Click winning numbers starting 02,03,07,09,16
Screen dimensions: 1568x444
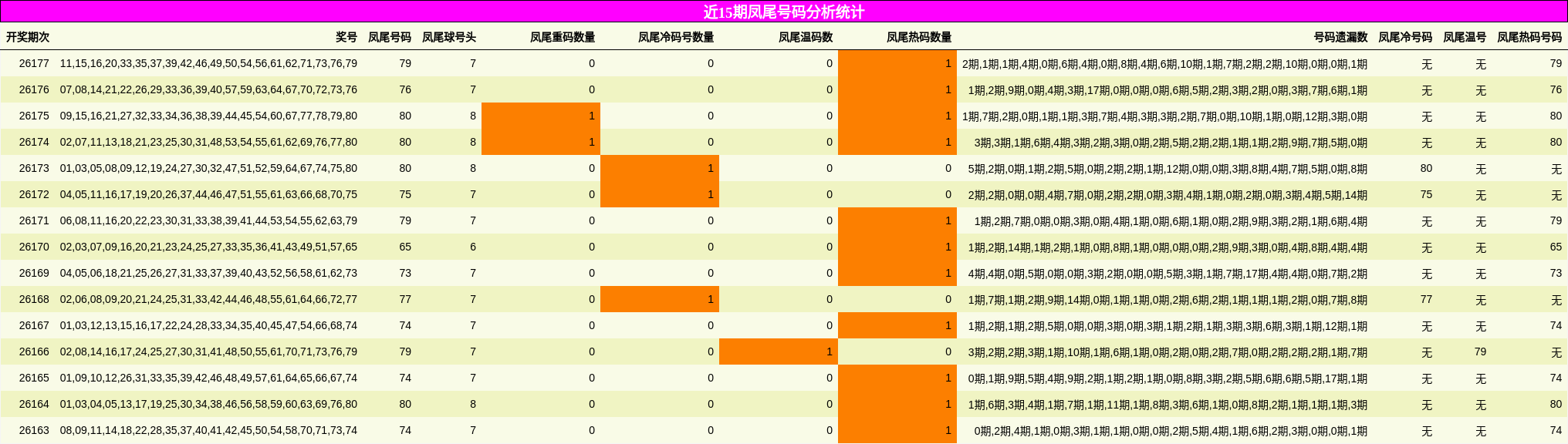click(208, 247)
